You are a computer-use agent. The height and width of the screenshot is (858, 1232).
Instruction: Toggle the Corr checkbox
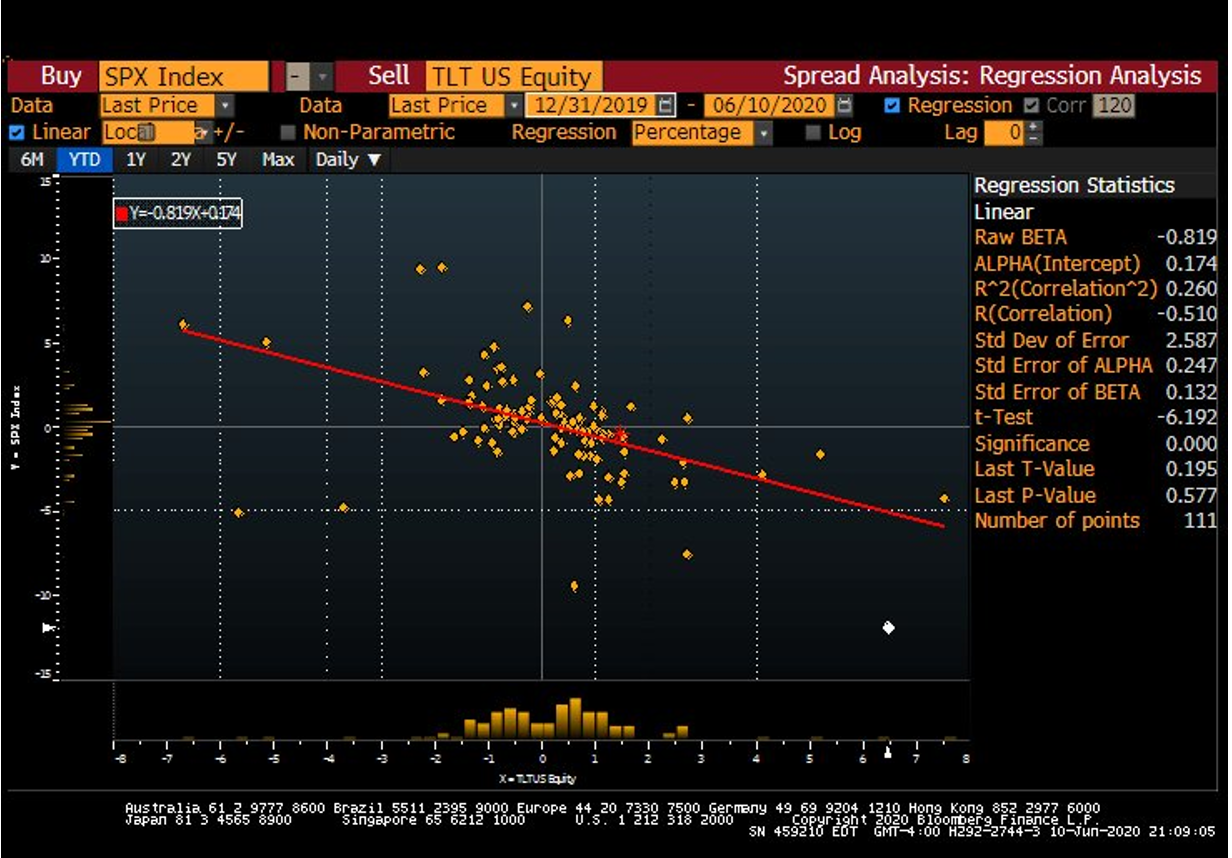click(1029, 106)
